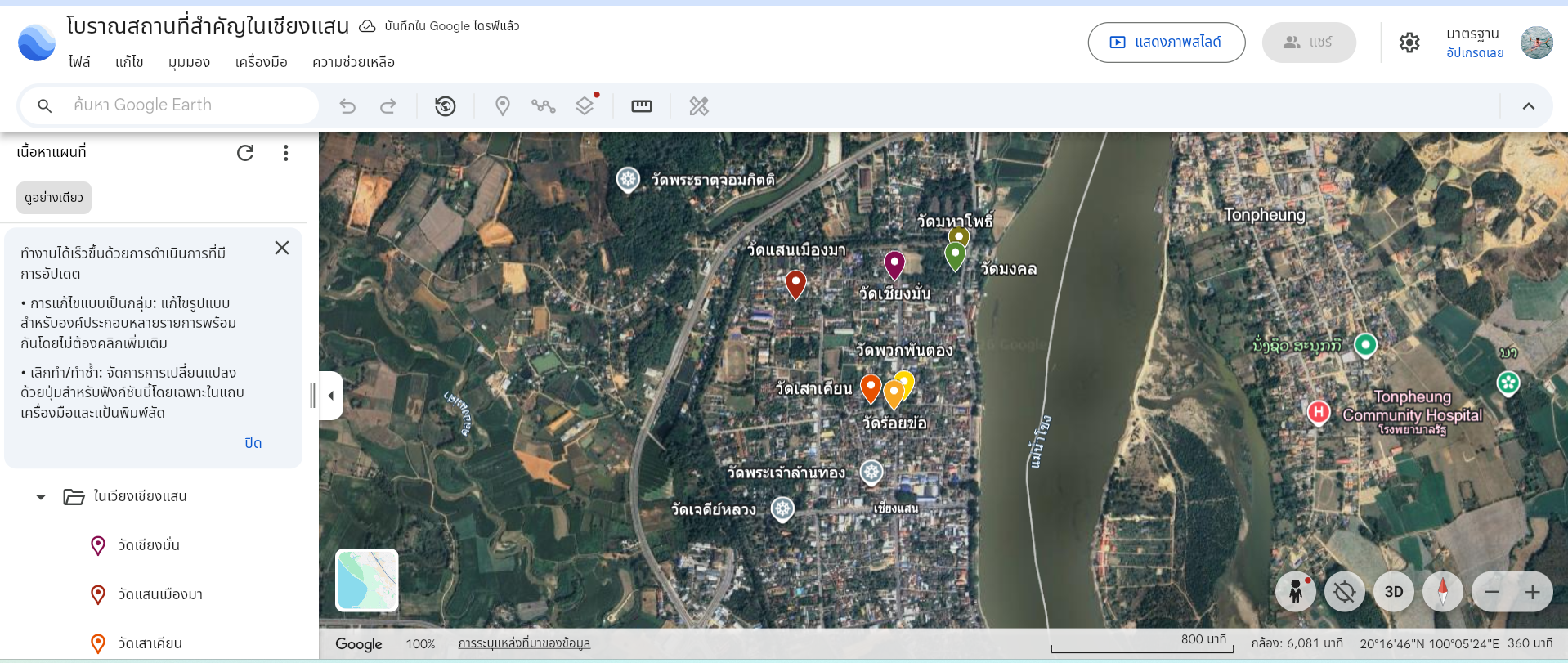
Task: Open historical imagery clock tool
Action: click(446, 106)
